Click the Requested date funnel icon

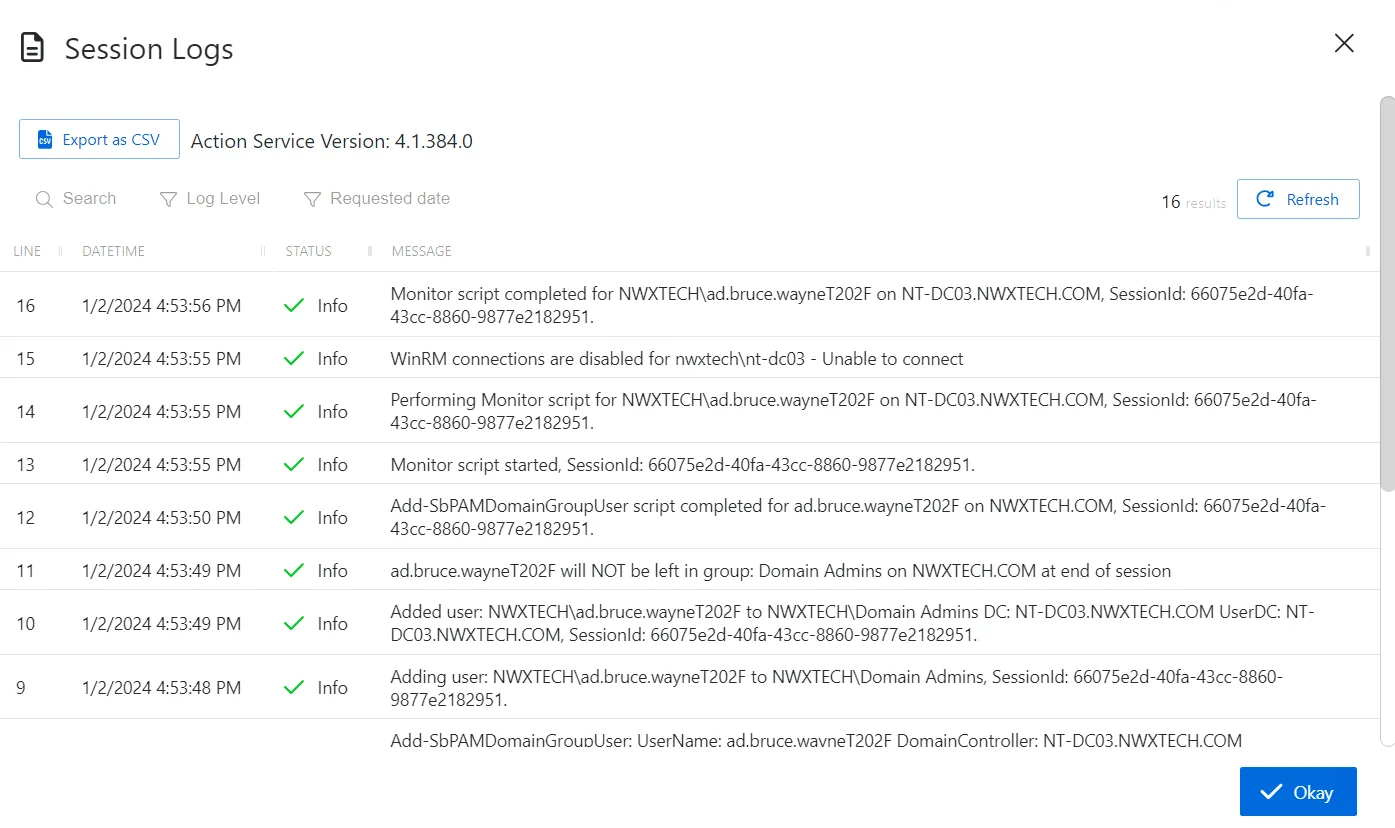pyautogui.click(x=312, y=200)
